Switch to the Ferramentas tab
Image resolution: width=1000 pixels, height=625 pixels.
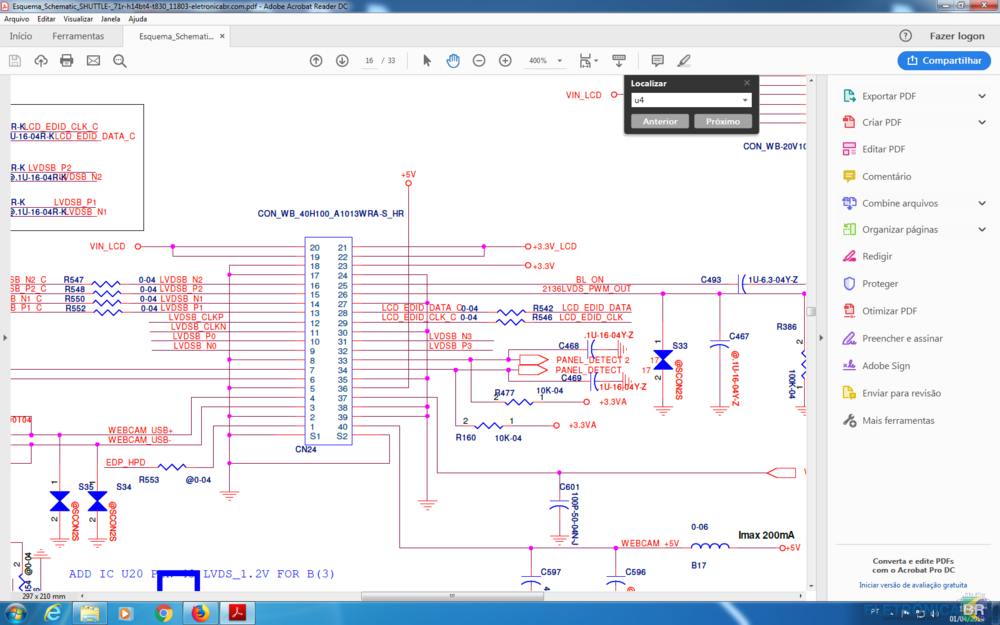(x=78, y=36)
